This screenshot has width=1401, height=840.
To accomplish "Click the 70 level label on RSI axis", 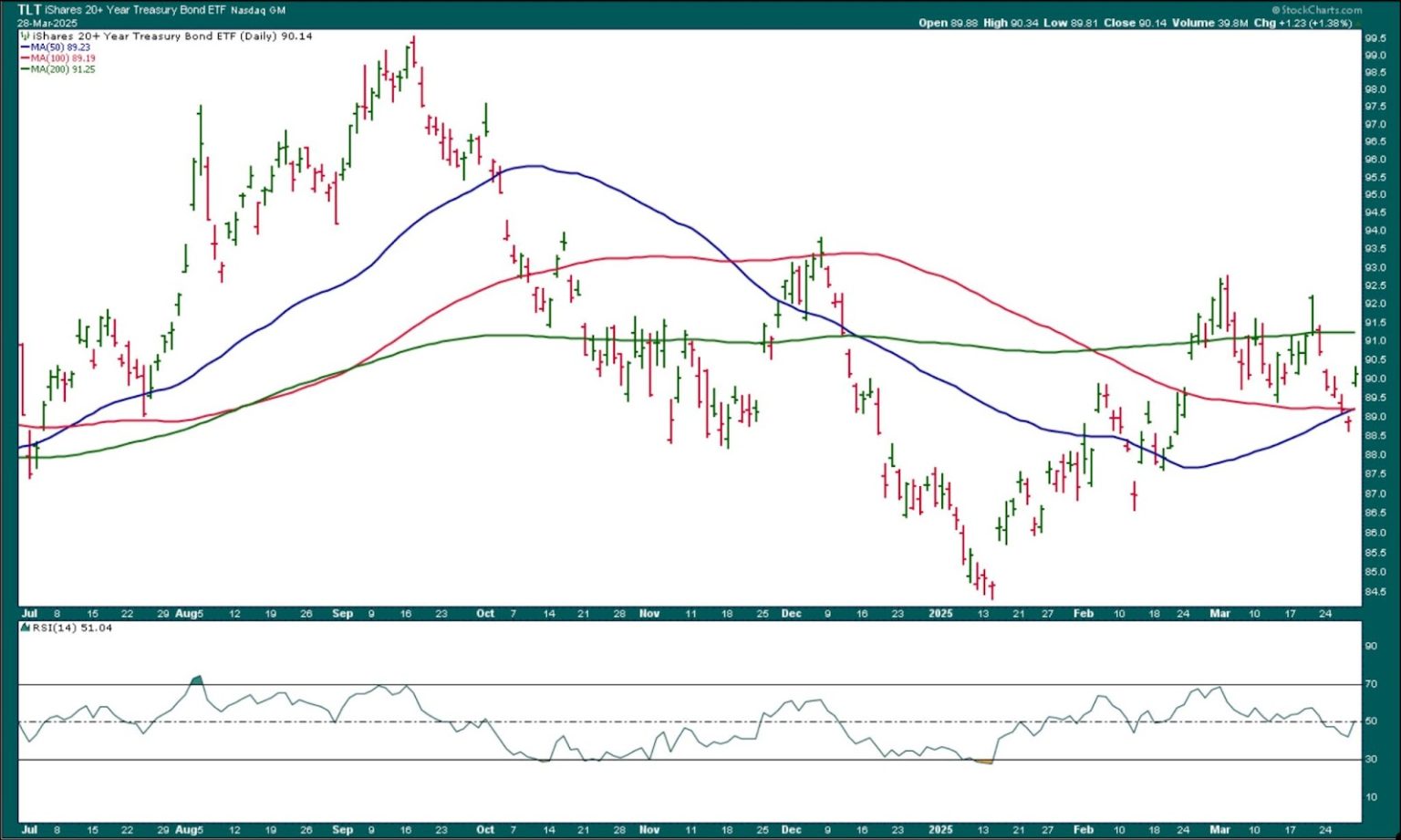I will click(1371, 684).
